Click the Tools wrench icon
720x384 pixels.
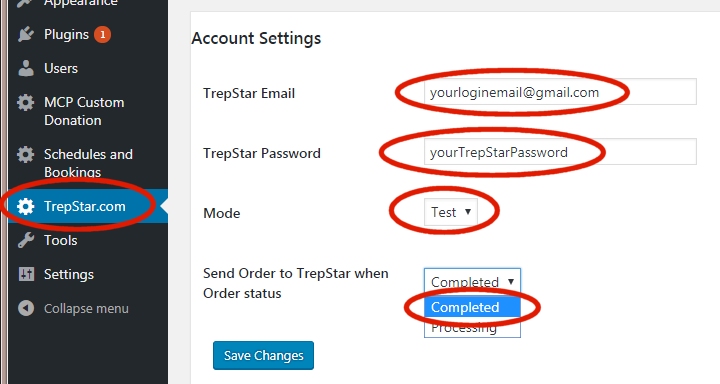pyautogui.click(x=26, y=240)
